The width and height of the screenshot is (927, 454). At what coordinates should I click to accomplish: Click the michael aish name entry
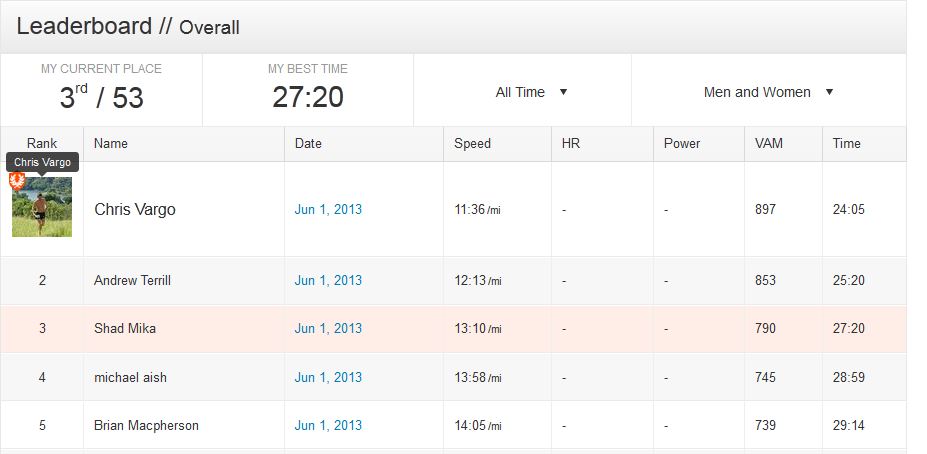130,377
